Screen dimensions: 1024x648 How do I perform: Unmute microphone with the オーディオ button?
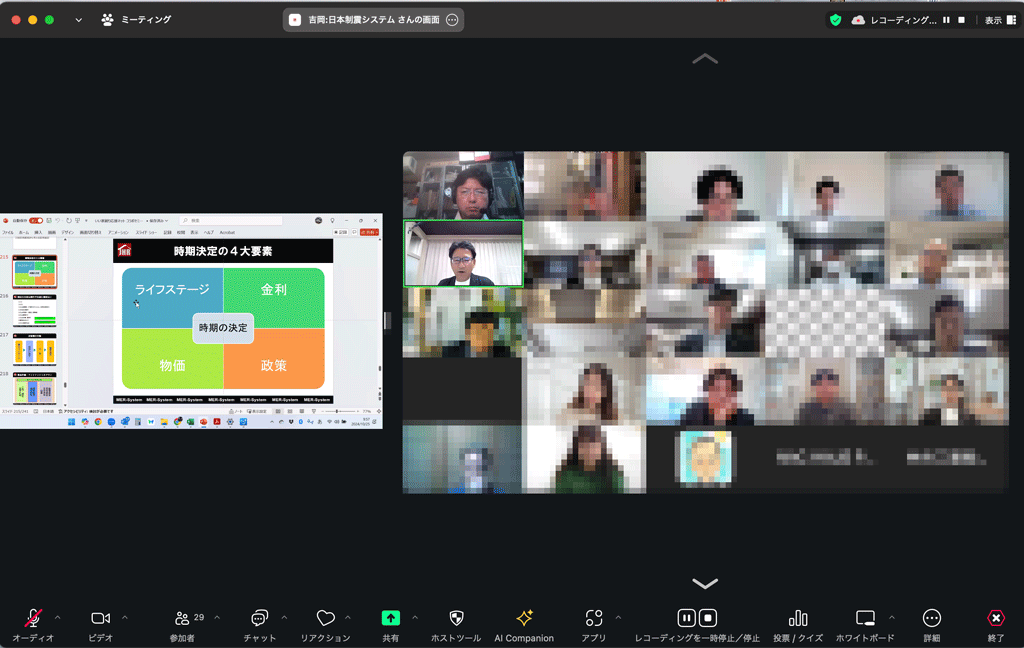pyautogui.click(x=33, y=619)
